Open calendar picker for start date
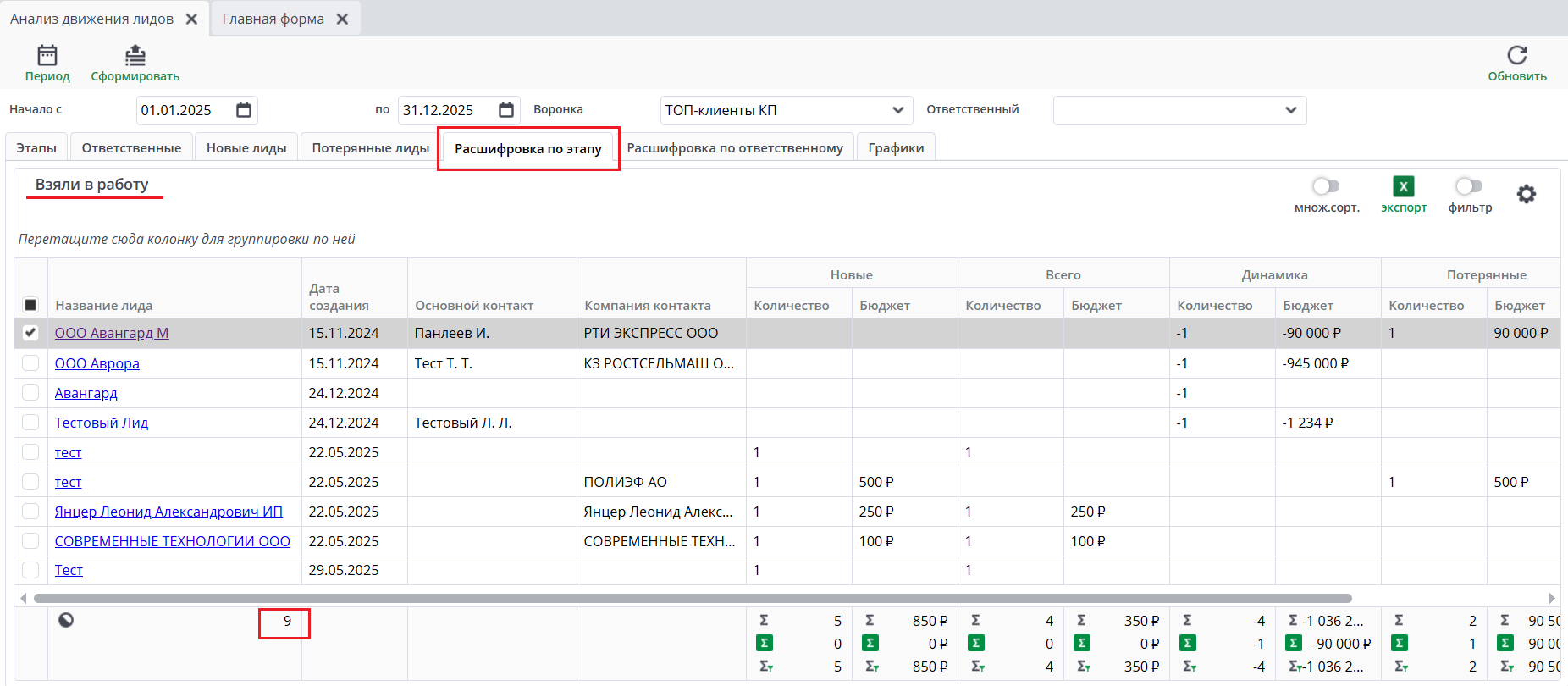This screenshot has width=1568, height=686. click(x=244, y=110)
